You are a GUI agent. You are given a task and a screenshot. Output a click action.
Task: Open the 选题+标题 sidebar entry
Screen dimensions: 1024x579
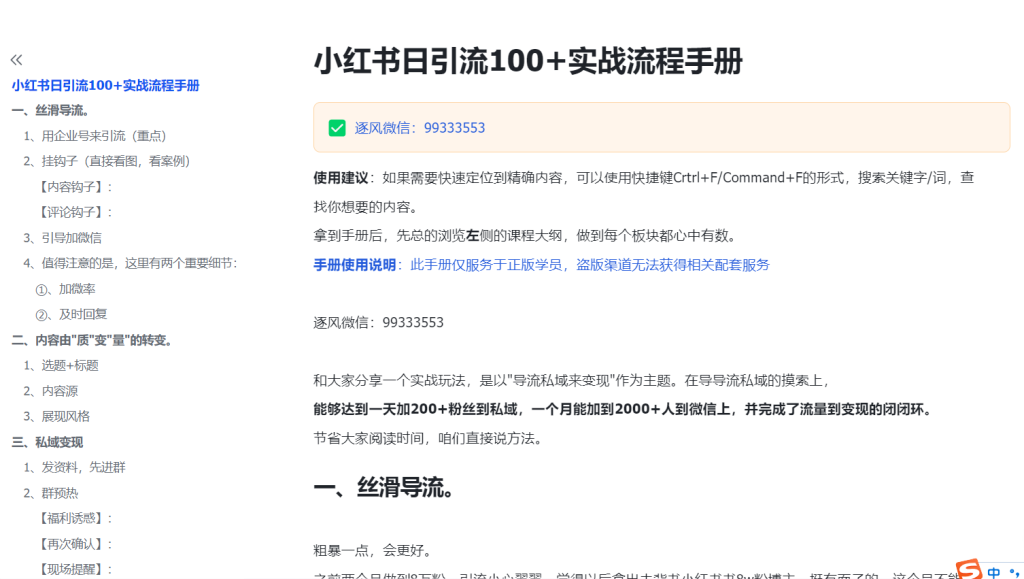(63, 365)
